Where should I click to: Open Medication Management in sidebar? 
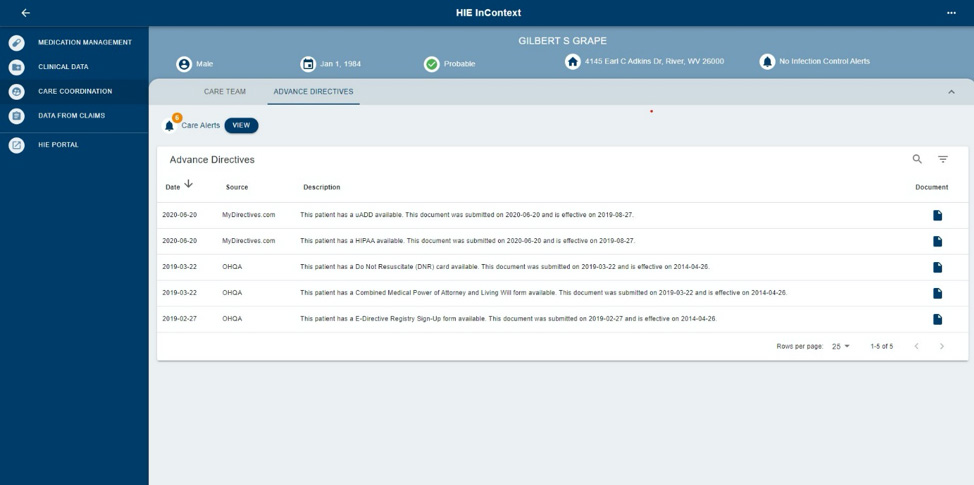(x=74, y=43)
